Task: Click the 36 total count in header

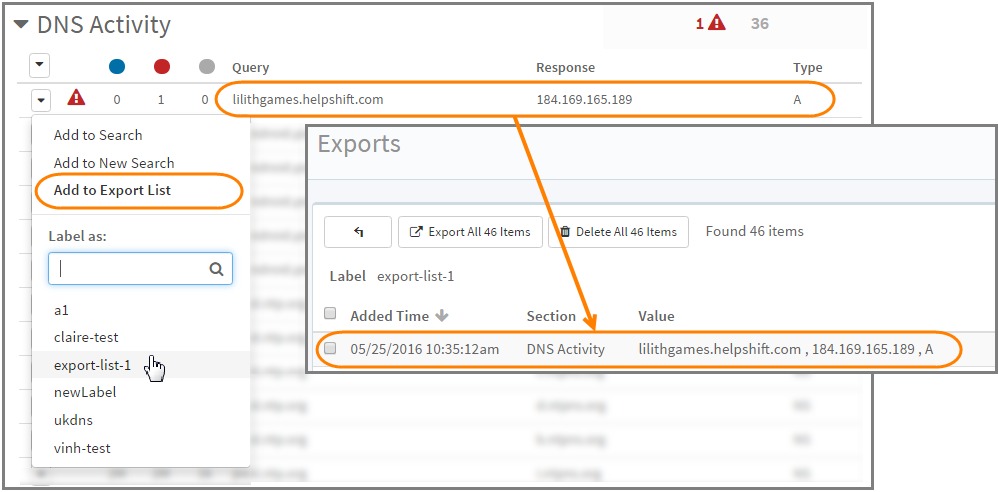Action: point(759,24)
